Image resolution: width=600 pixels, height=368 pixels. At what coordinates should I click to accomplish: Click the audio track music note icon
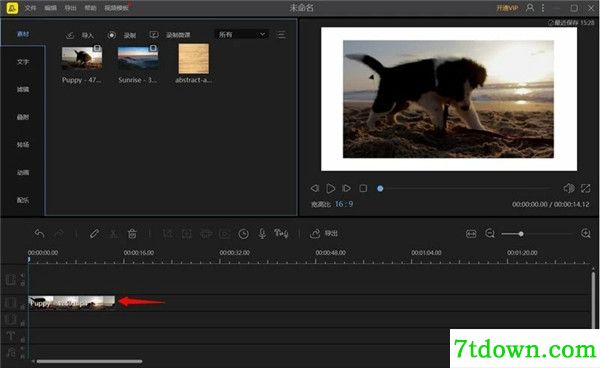10,352
